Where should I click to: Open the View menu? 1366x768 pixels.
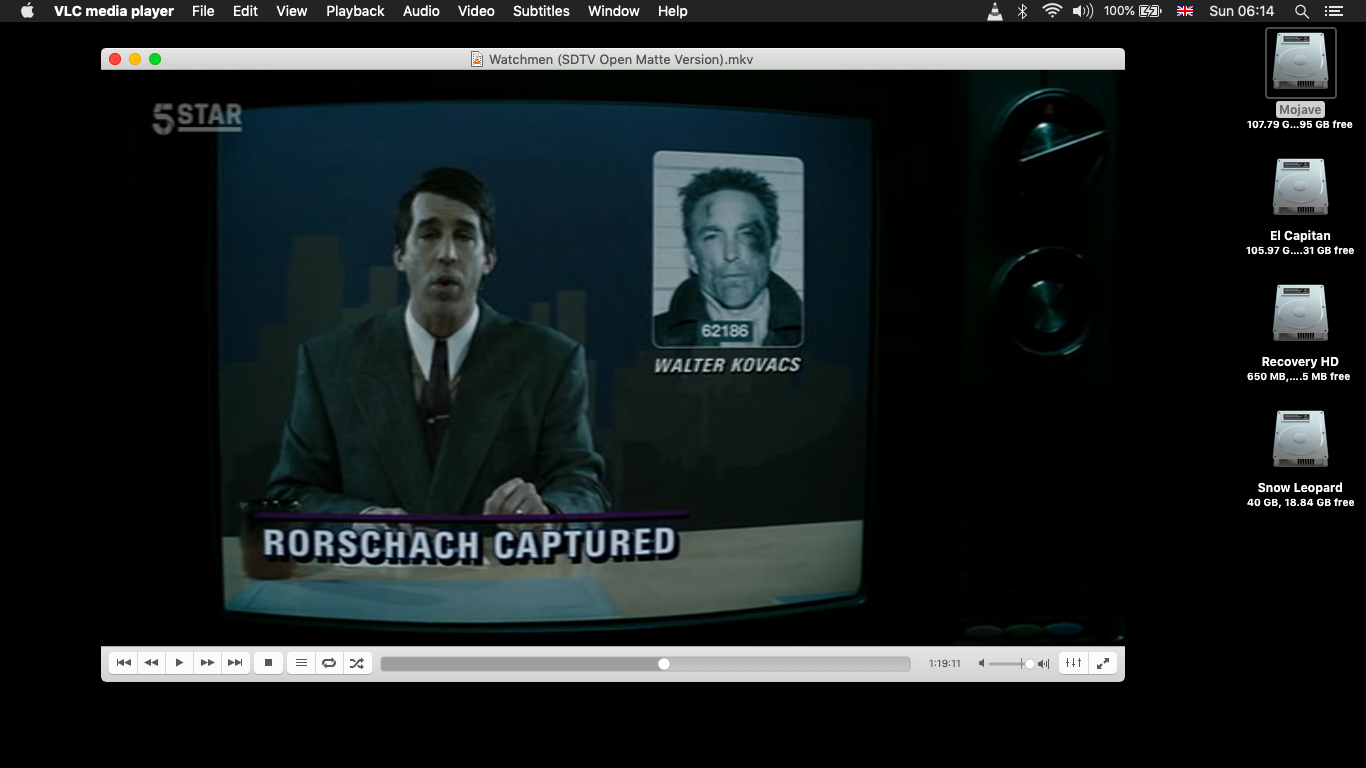[x=292, y=11]
